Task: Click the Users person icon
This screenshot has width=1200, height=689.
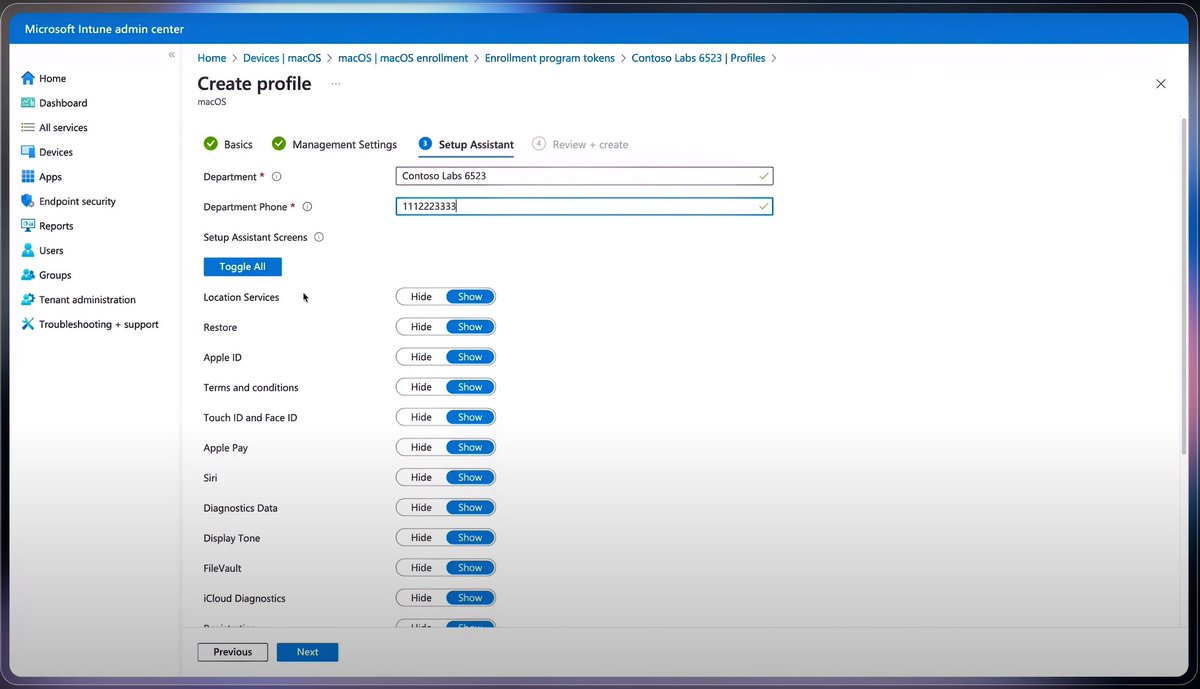Action: click(x=28, y=250)
